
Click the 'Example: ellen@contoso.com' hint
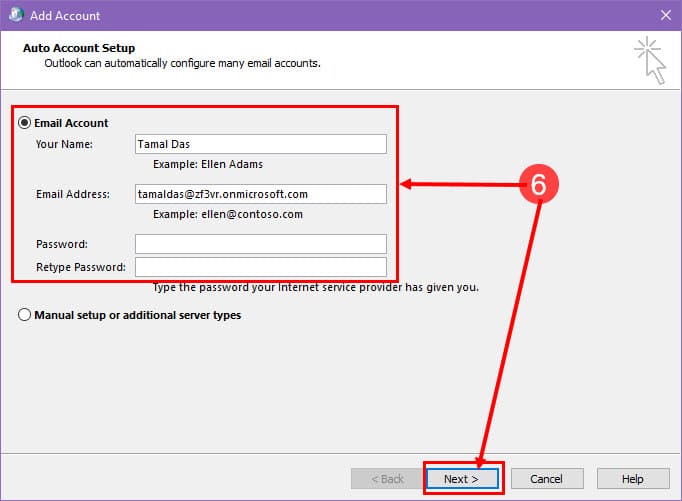[x=228, y=214]
